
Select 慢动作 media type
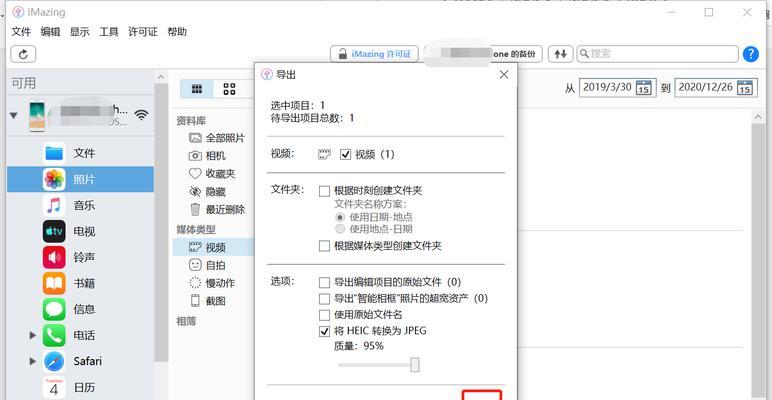click(212, 283)
